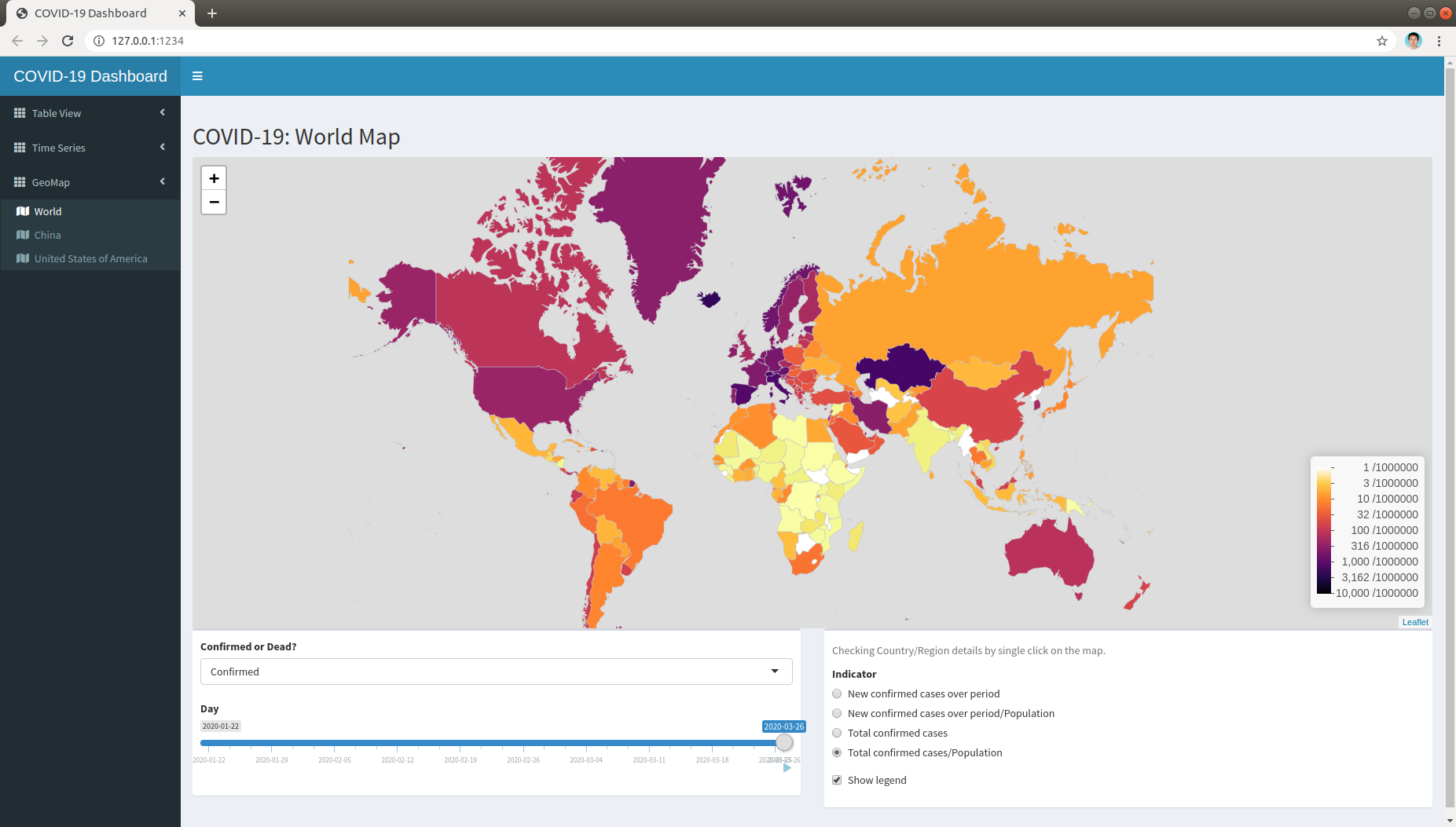Click the Table View grid icon
Screen dimensions: 1456x827
(20, 113)
